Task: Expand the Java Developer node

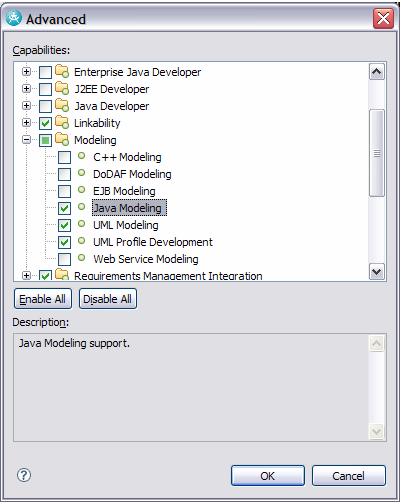Action: click(x=26, y=106)
